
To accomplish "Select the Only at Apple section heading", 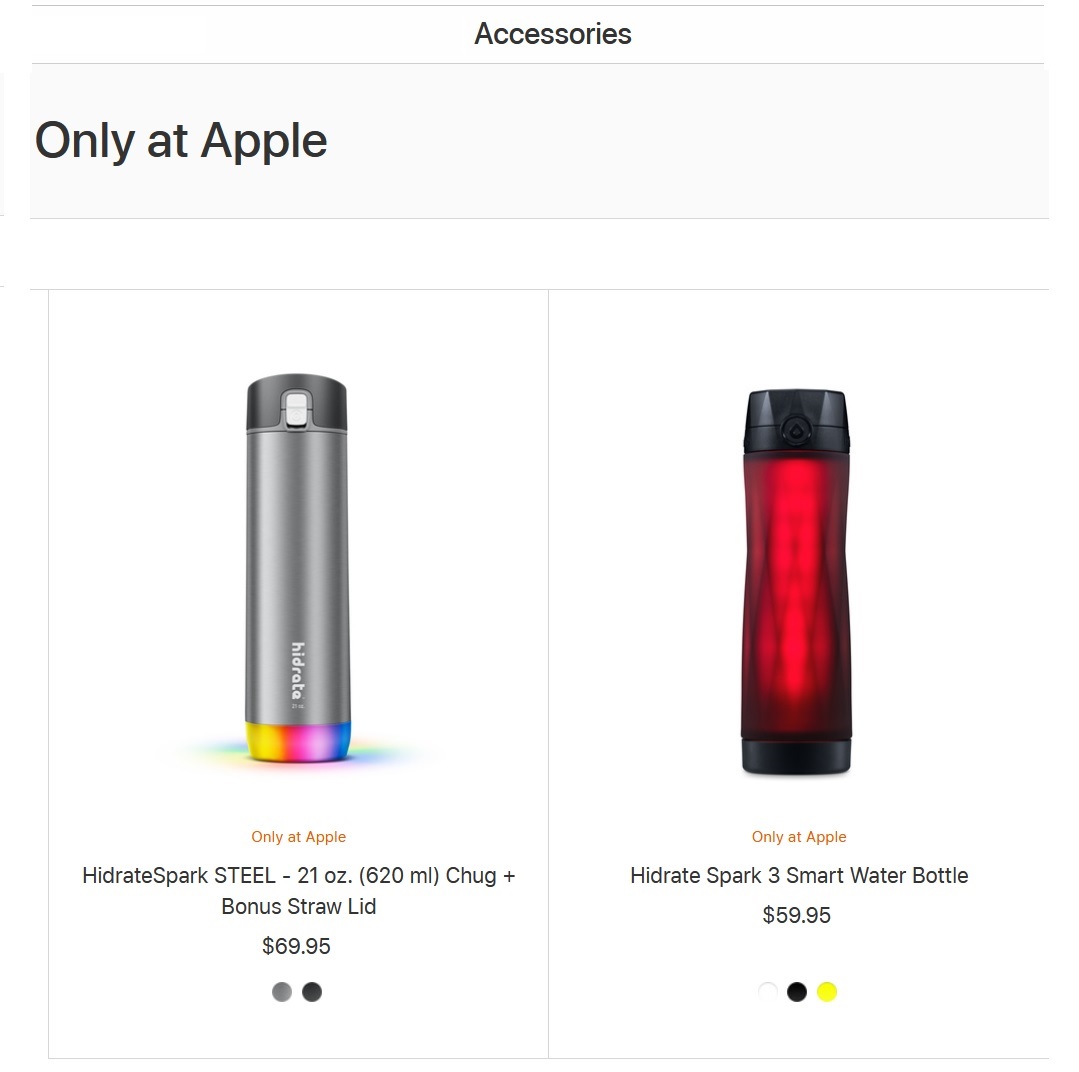I will [x=181, y=141].
